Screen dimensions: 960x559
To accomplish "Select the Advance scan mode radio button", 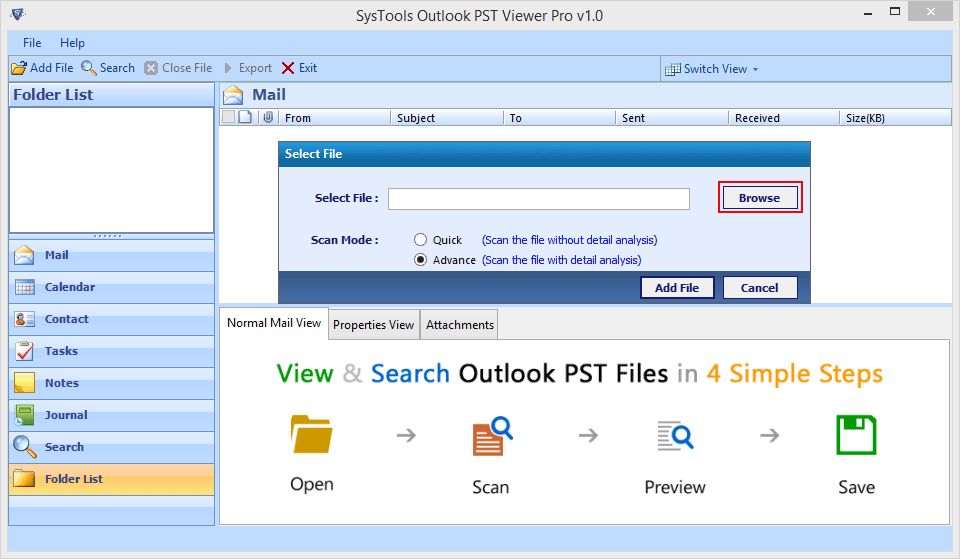I will click(420, 260).
